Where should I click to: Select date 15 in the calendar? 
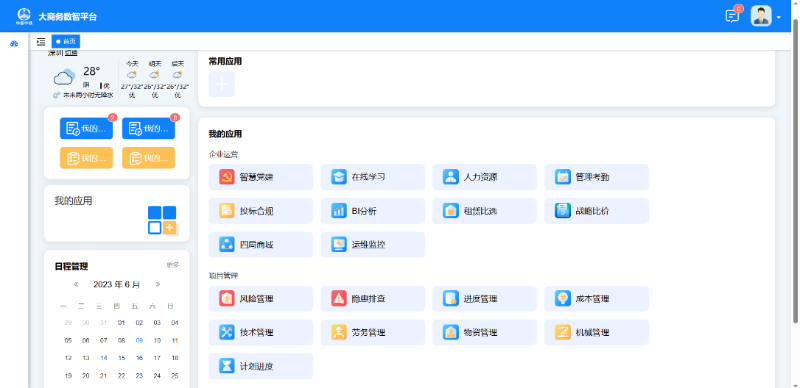click(x=121, y=358)
